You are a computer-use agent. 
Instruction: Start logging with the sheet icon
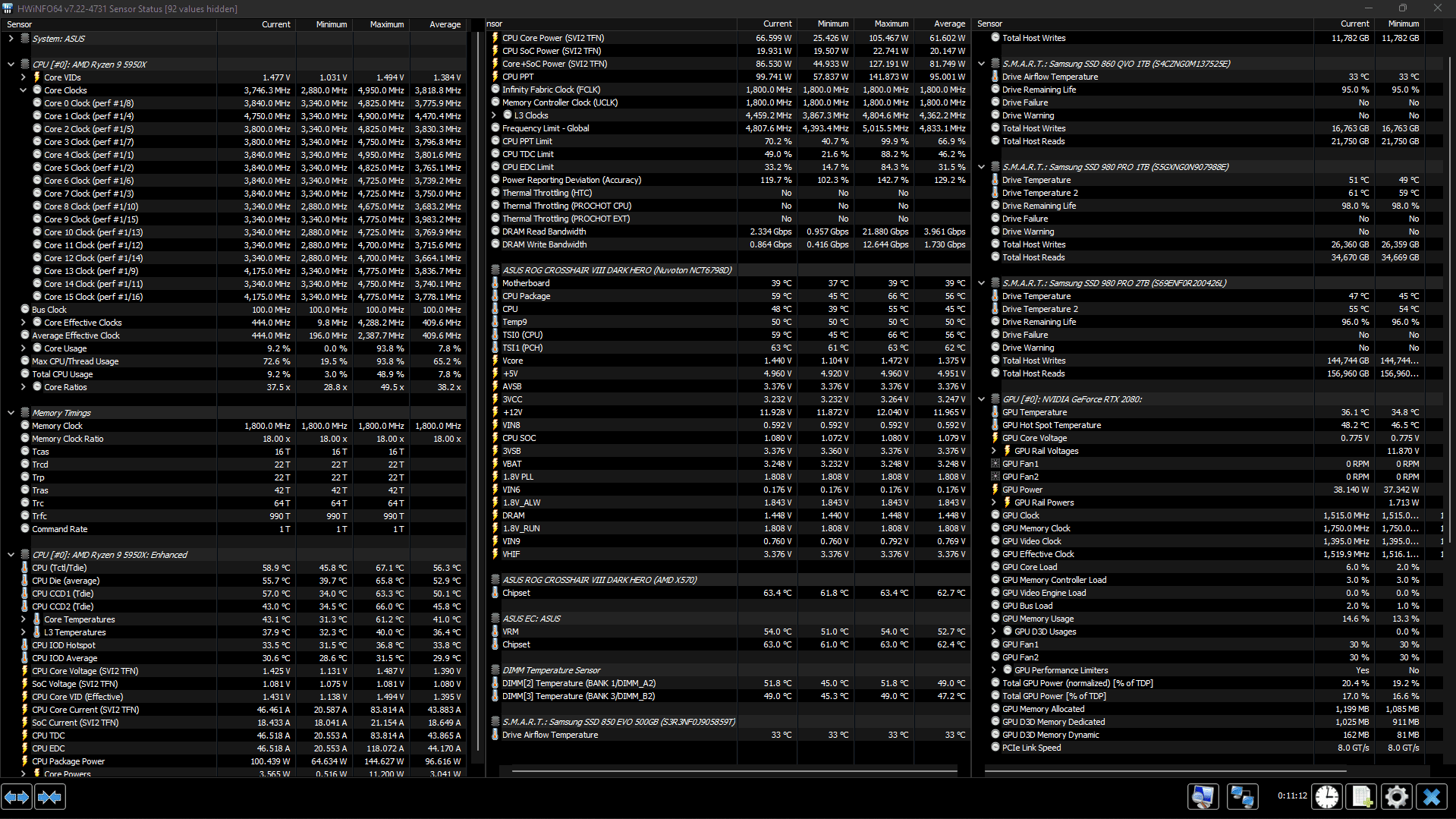coord(1362,796)
